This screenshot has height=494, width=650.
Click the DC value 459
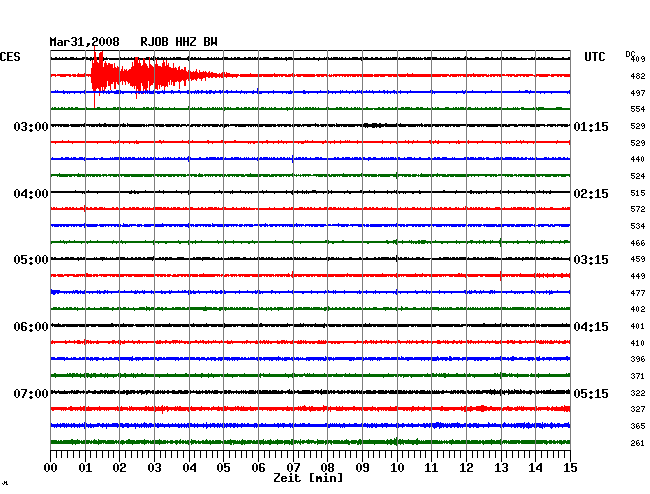pyautogui.click(x=638, y=259)
